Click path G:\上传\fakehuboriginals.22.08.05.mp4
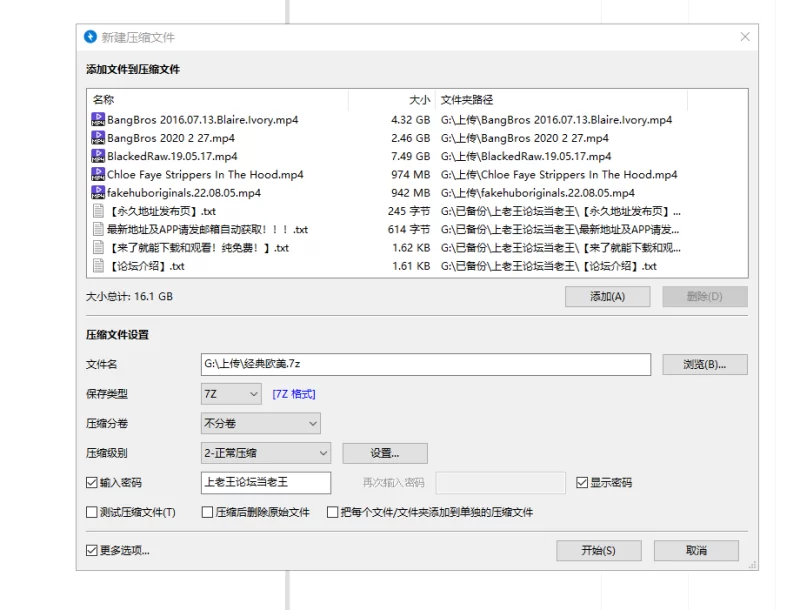The image size is (800, 610). point(538,193)
